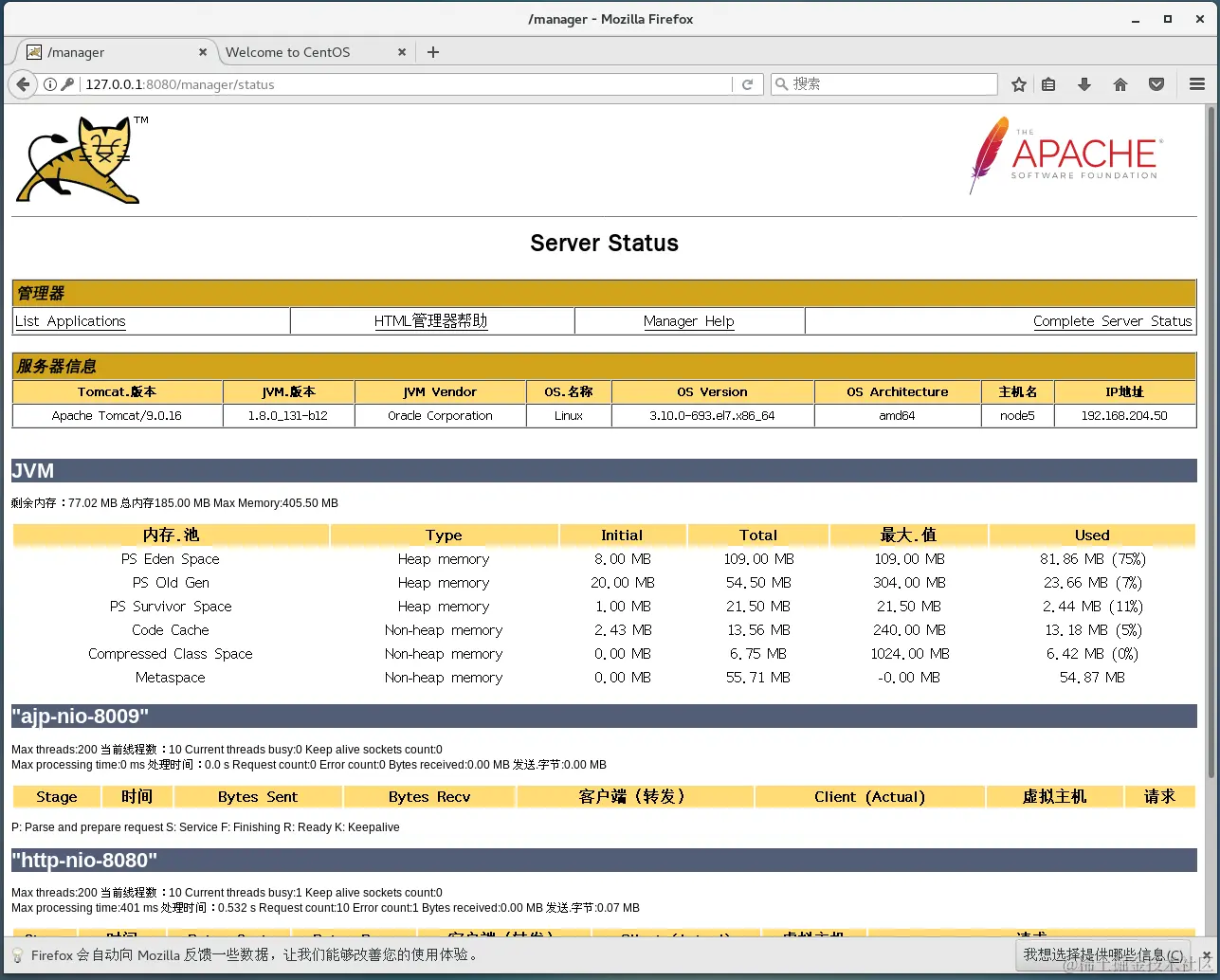
Task: Open the Complete Server Status link
Action: [1113, 321]
